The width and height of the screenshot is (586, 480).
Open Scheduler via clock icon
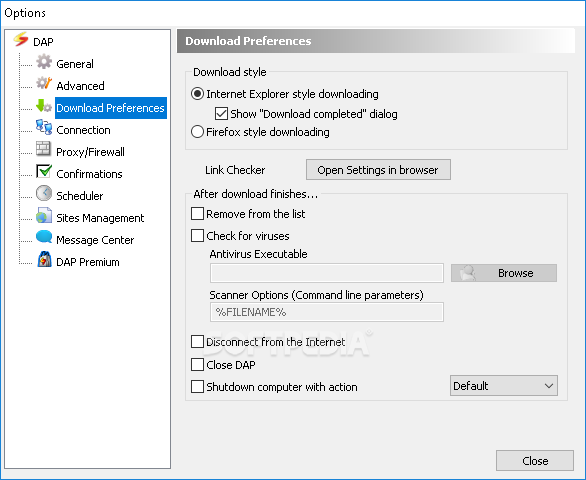(44, 193)
